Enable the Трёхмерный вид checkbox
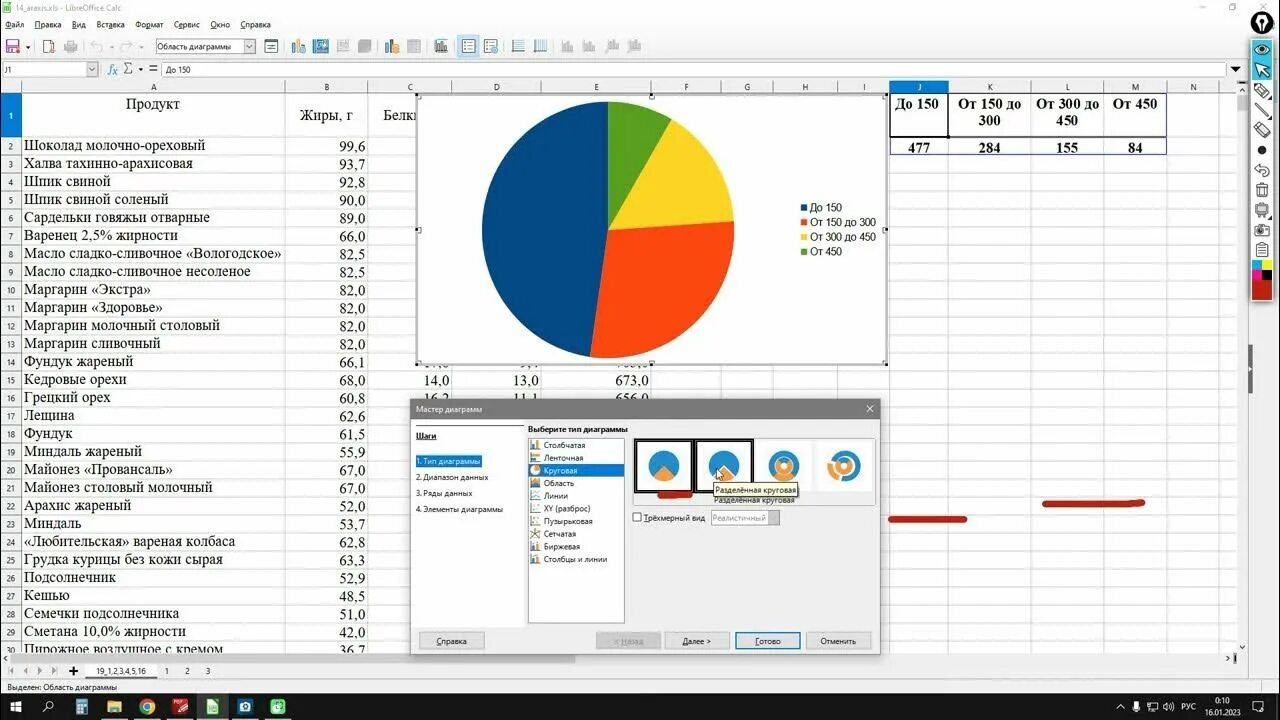Screen dimensions: 1280x720 [637, 518]
